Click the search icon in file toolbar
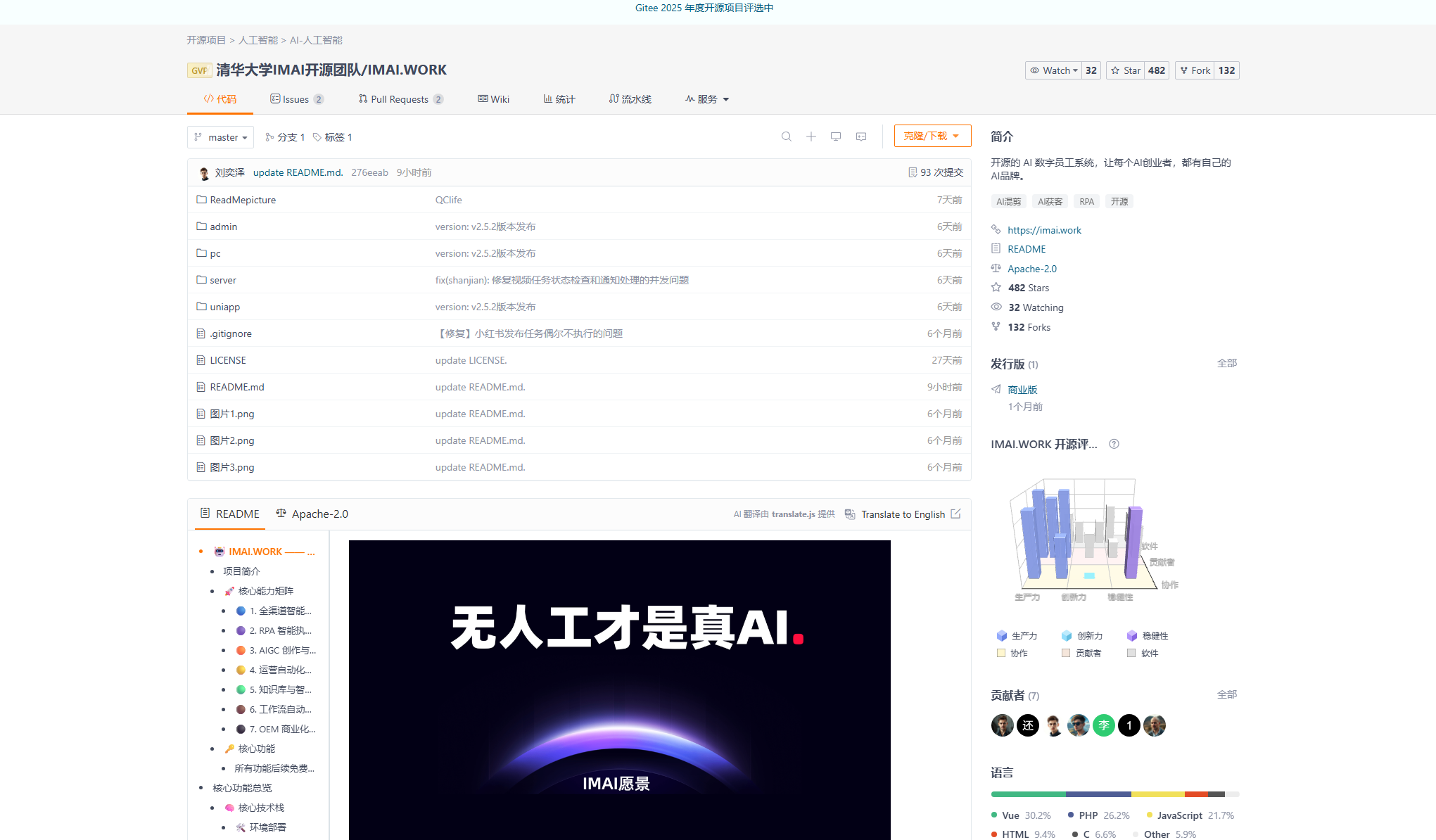 786,136
